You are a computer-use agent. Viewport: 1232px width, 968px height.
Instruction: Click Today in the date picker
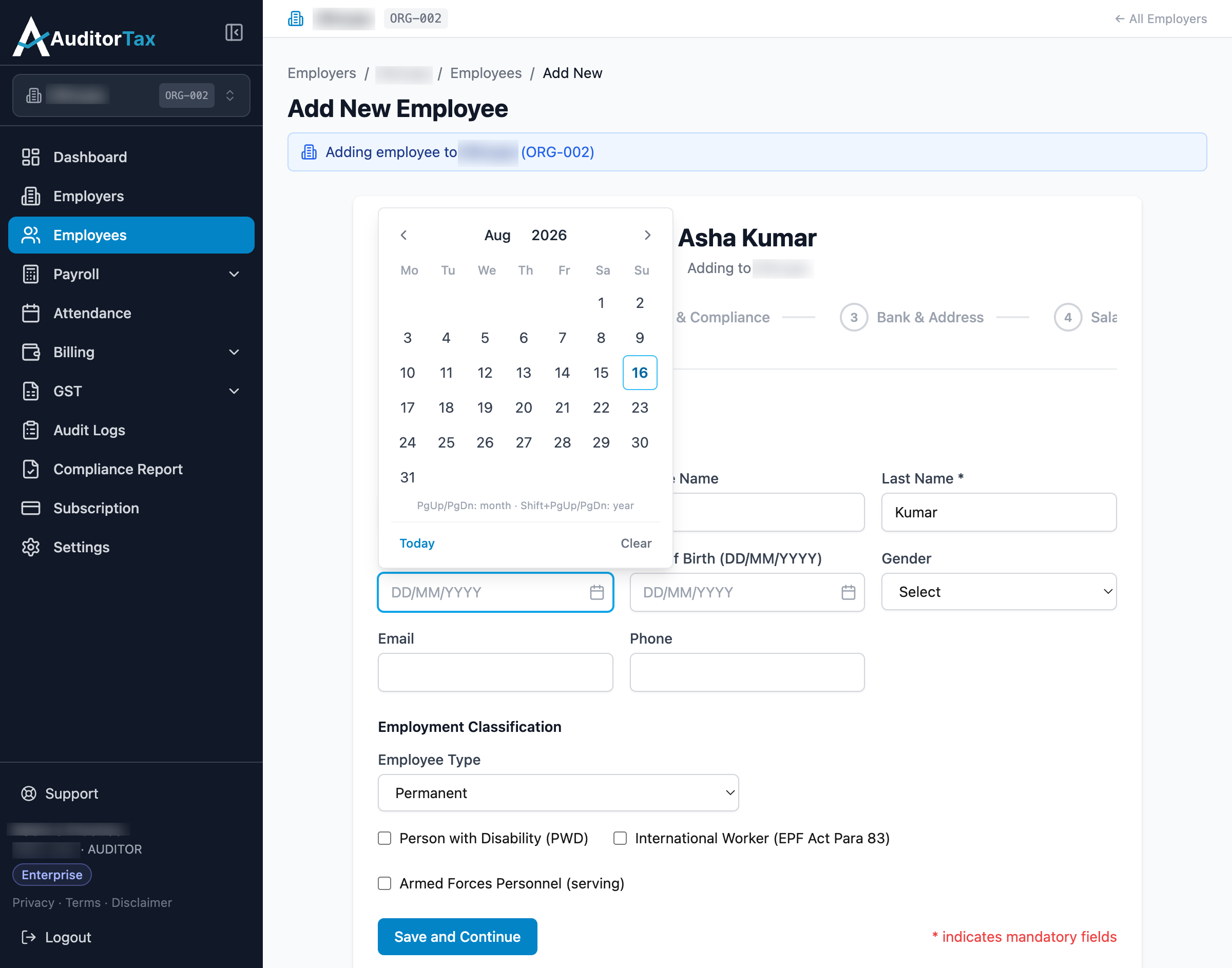(x=417, y=544)
